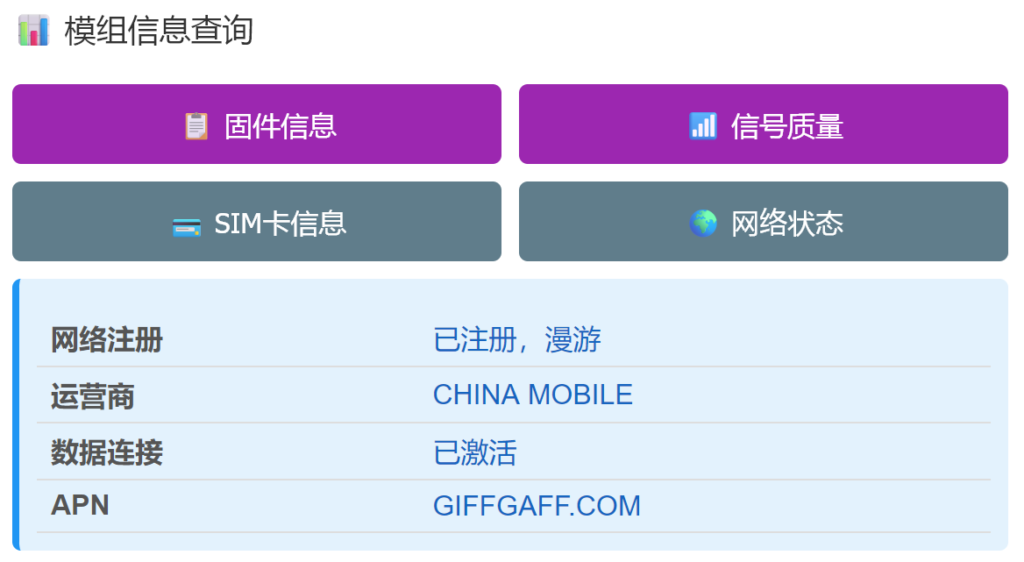This screenshot has width=1024, height=562.
Task: Click the blue left border of results panel
Action: pyautogui.click(x=16, y=415)
